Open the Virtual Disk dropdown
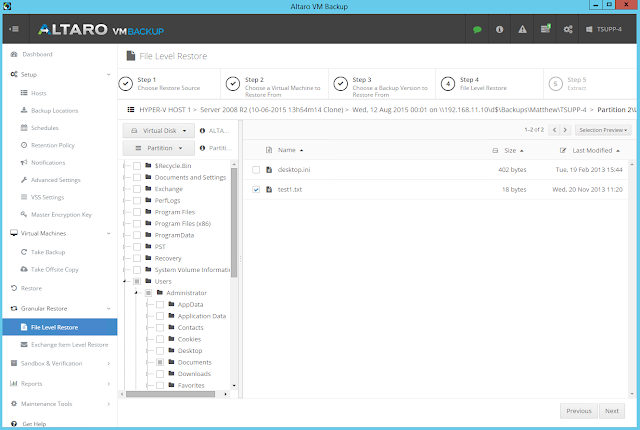640x430 pixels. [158, 131]
